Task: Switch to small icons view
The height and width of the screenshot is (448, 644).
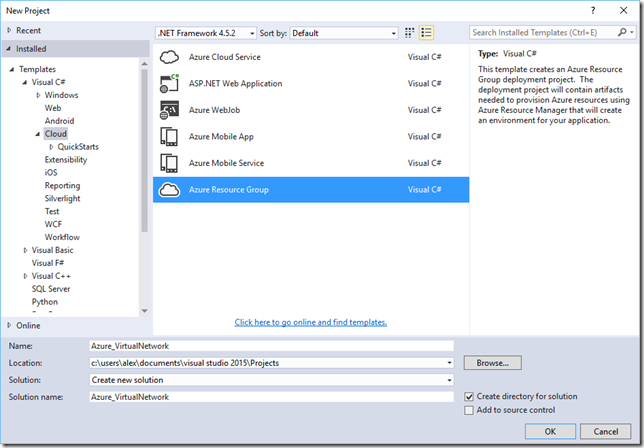Action: point(409,33)
